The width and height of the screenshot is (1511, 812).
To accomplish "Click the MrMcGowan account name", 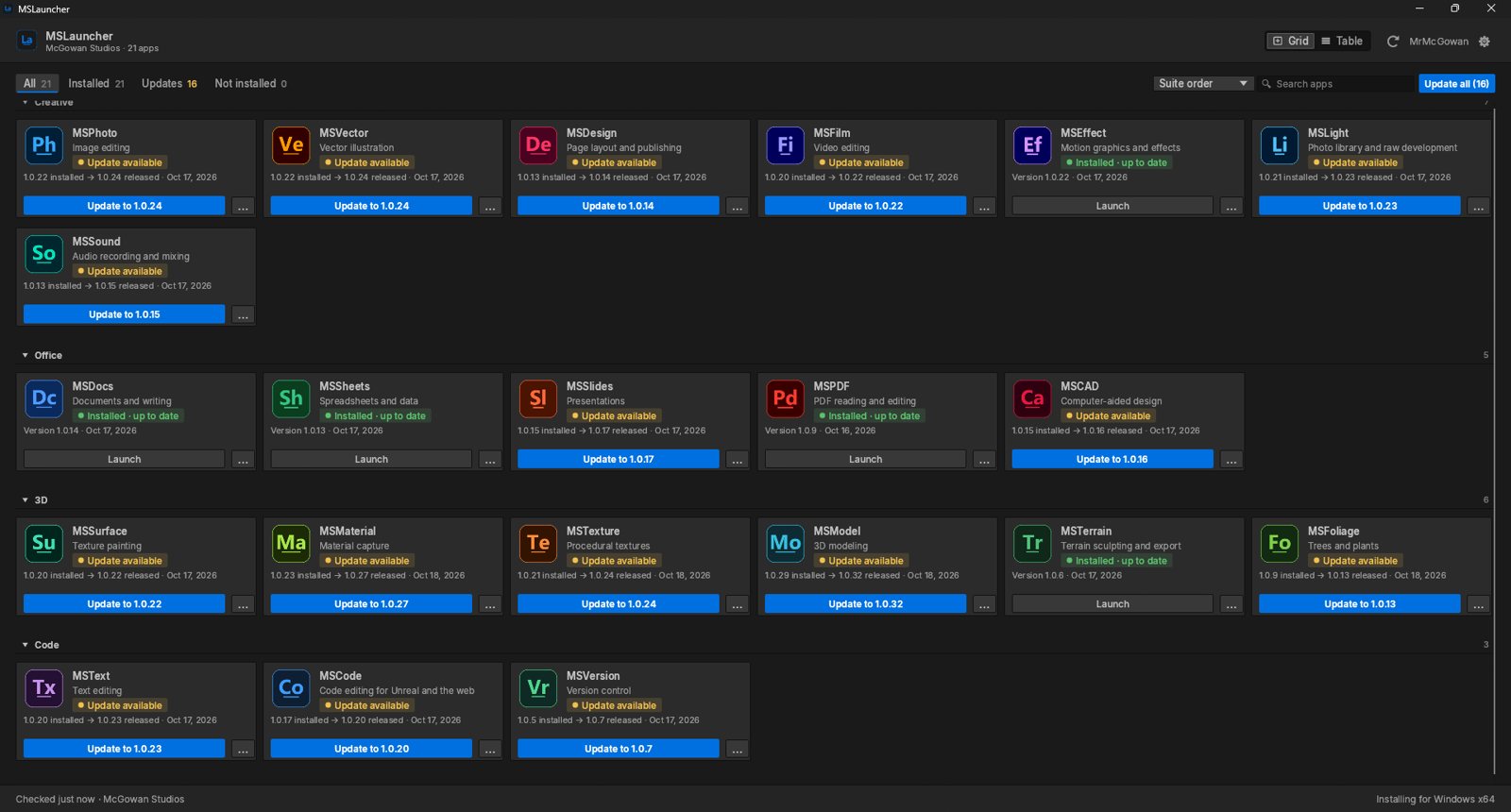I will pyautogui.click(x=1438, y=42).
